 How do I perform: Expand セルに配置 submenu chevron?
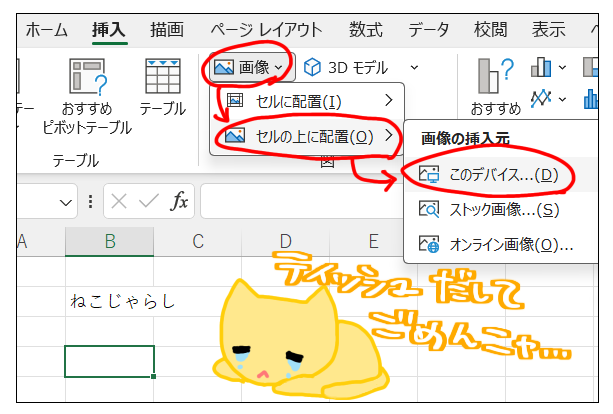(388, 101)
